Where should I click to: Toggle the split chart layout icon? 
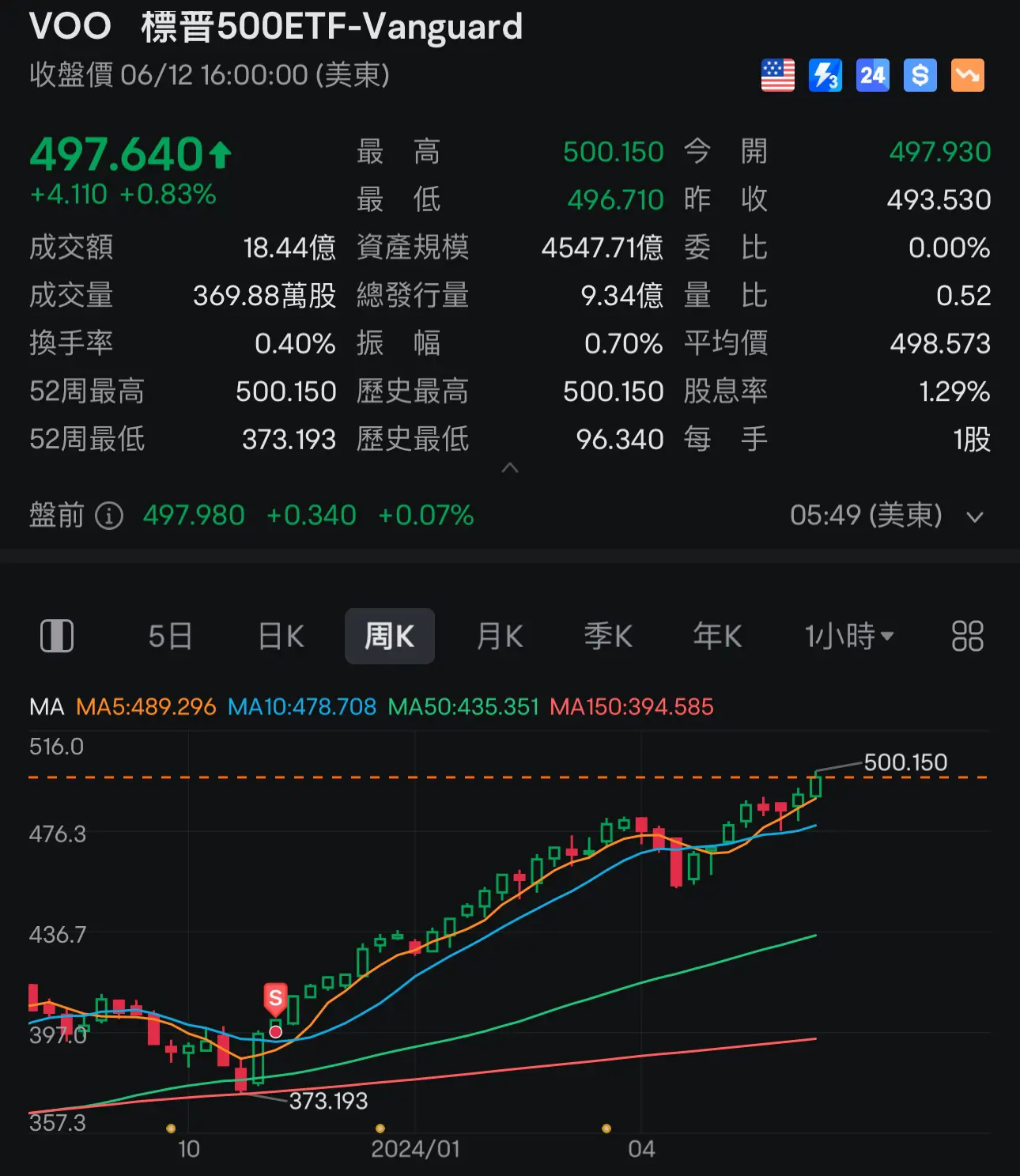(x=57, y=636)
